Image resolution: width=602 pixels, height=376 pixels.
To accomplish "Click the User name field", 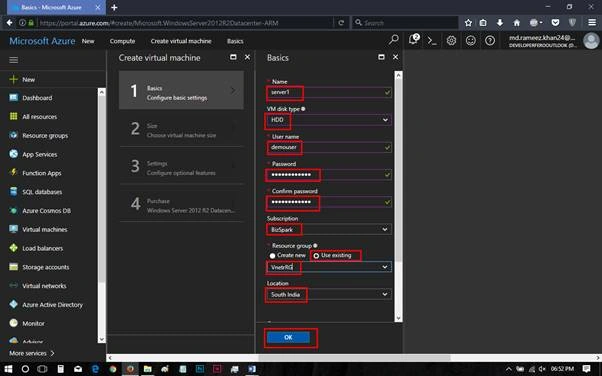I will [x=329, y=147].
